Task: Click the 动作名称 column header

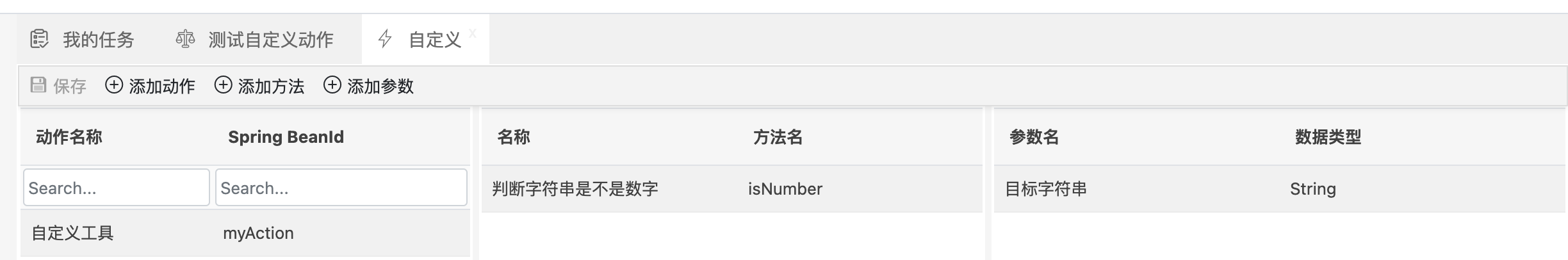Action: coord(69,137)
